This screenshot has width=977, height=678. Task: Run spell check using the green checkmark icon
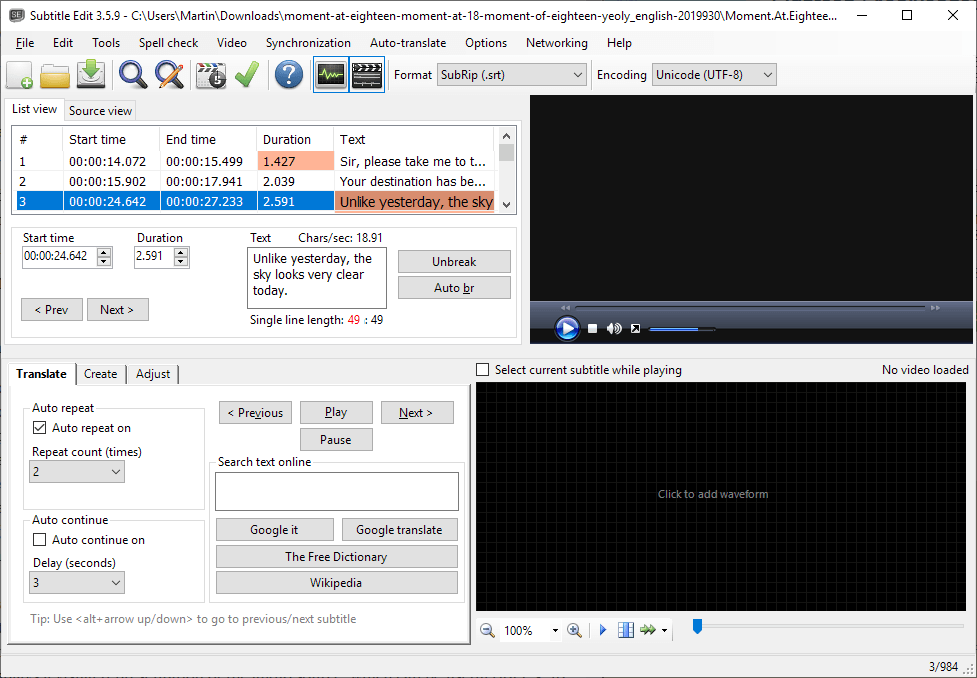[x=246, y=75]
